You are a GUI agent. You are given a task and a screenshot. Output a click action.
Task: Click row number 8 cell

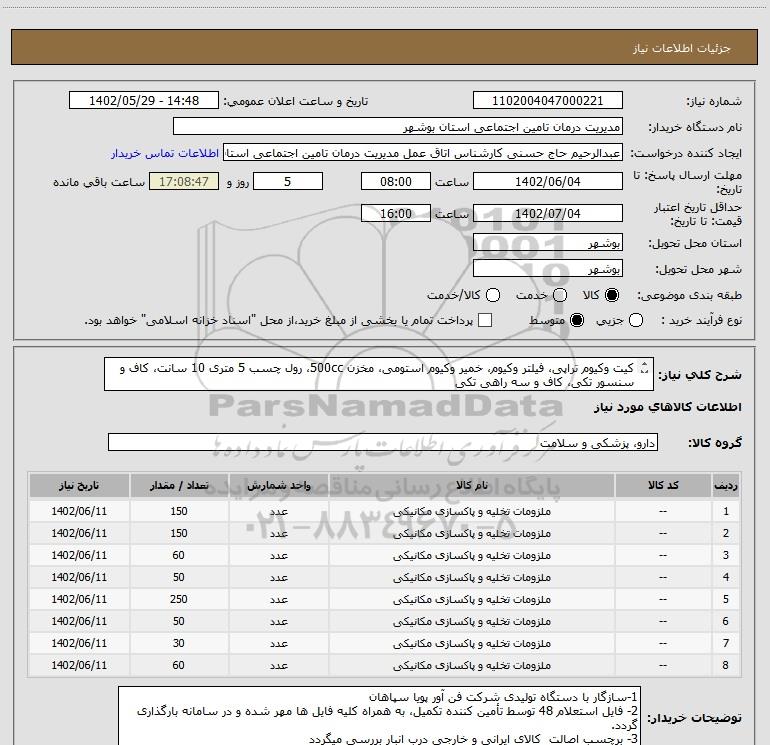[x=726, y=665]
